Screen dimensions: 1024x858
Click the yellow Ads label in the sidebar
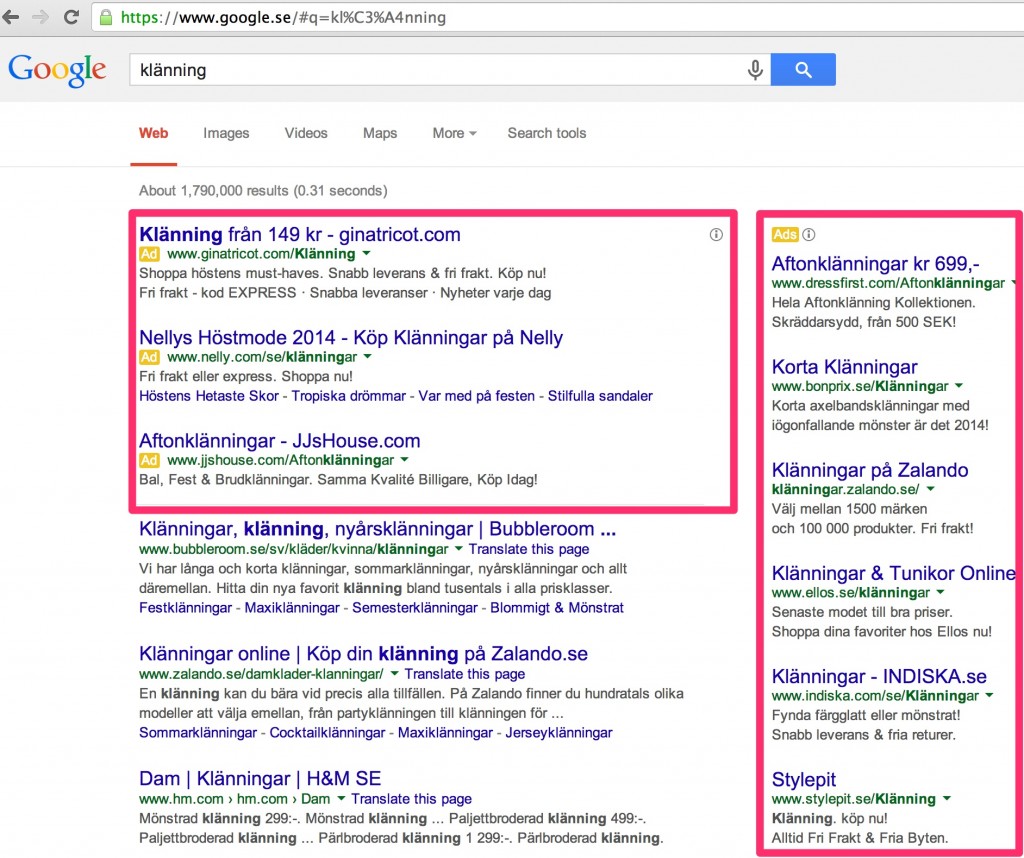coord(785,234)
